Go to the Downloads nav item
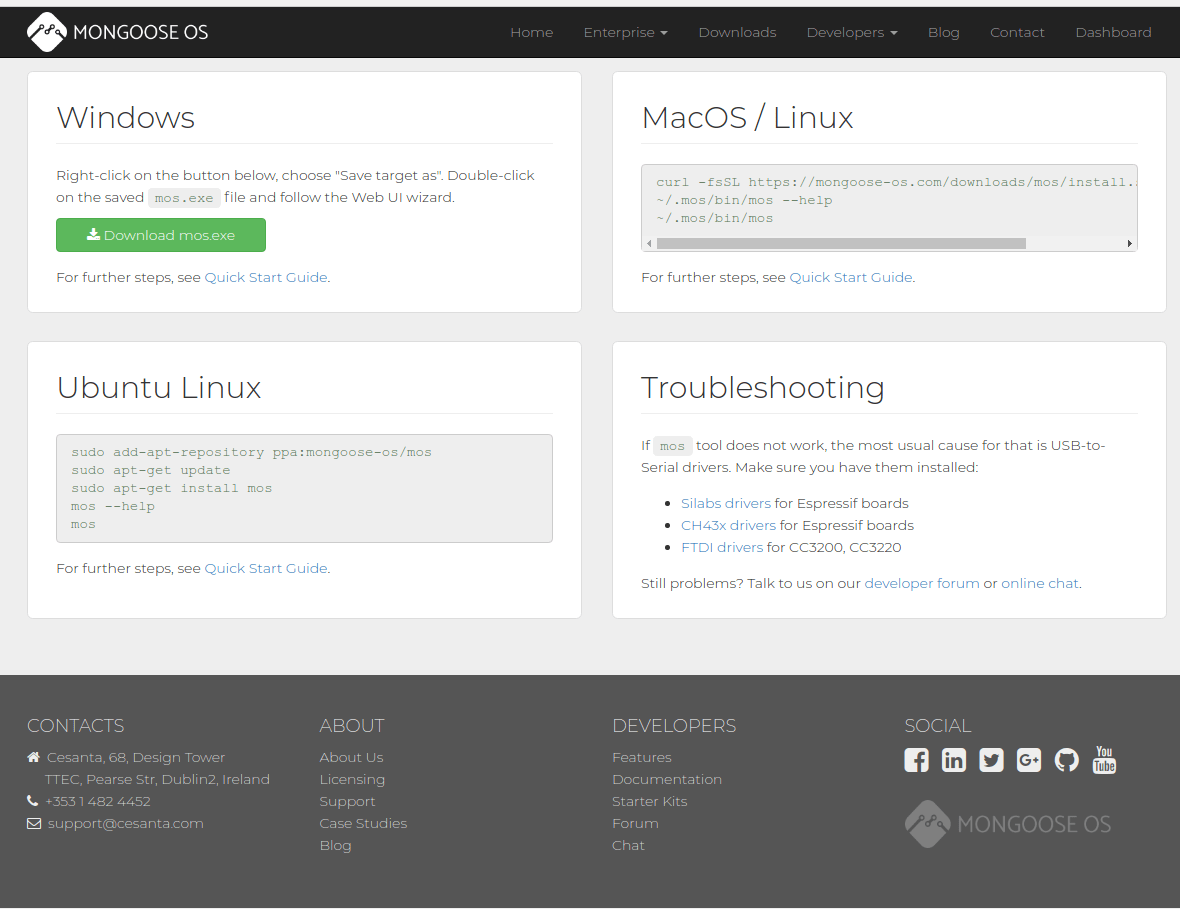The width and height of the screenshot is (1180, 909). [x=737, y=32]
